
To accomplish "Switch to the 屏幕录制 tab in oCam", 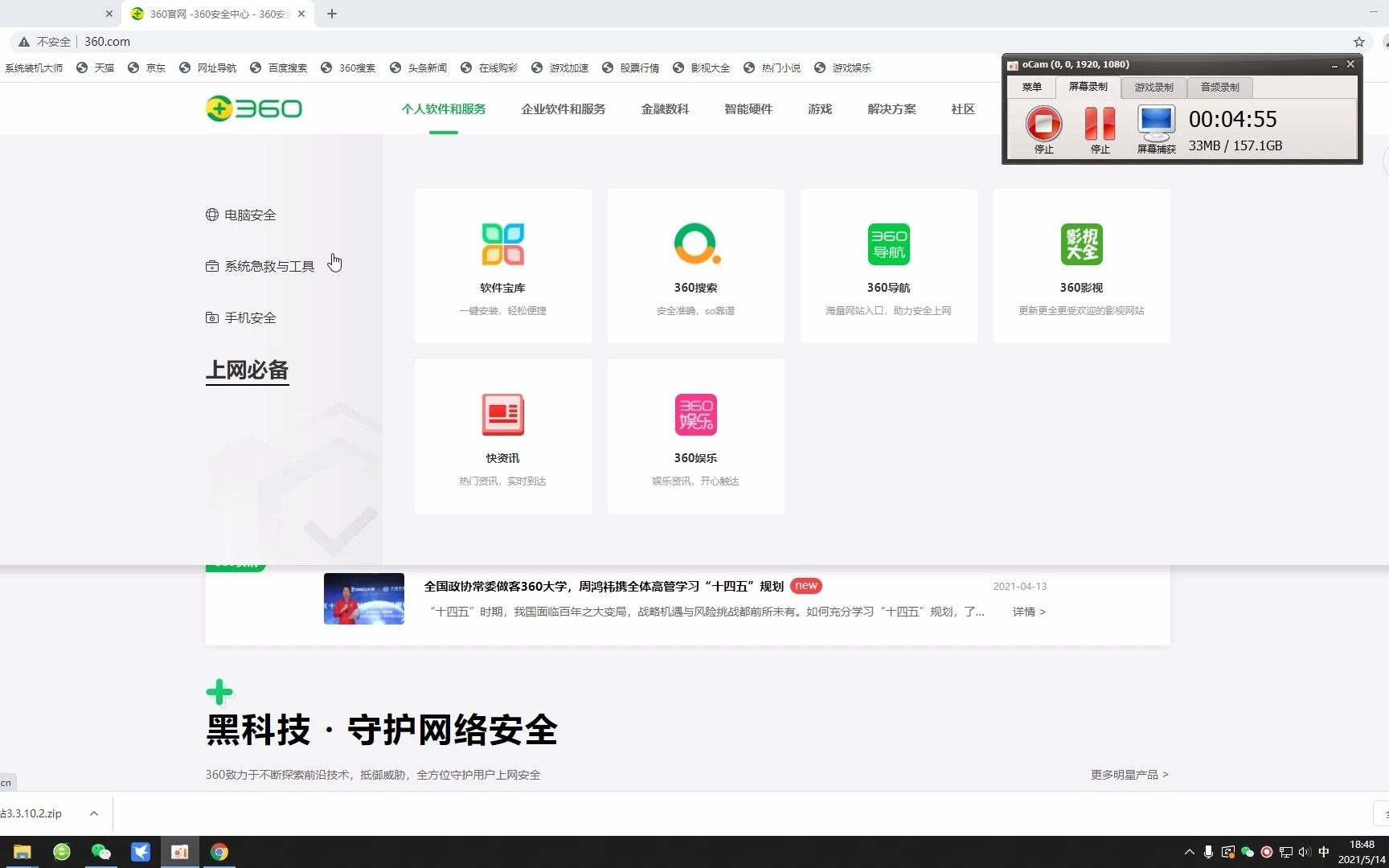I will pyautogui.click(x=1088, y=87).
